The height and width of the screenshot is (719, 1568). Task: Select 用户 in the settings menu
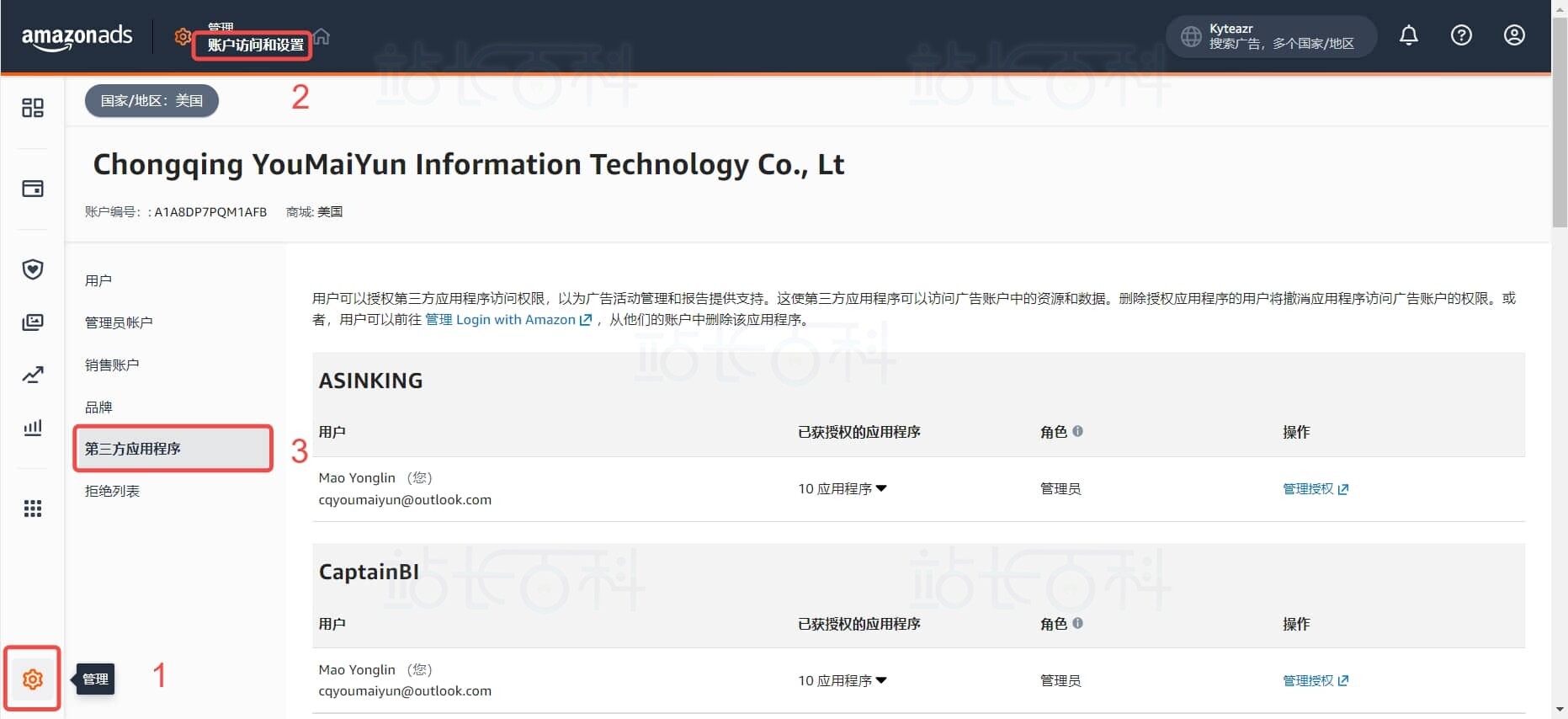(x=98, y=280)
